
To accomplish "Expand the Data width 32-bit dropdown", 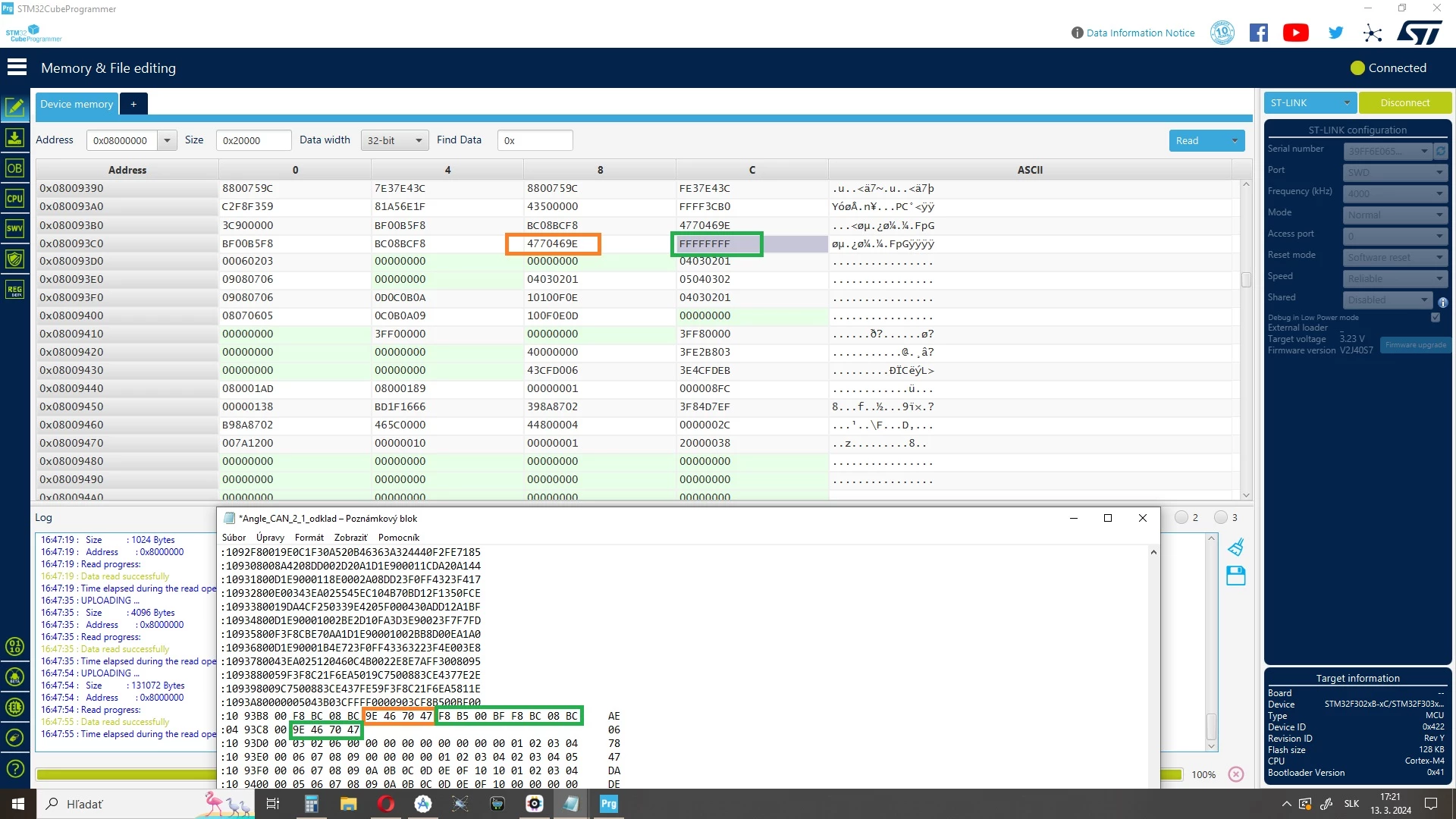I will coord(394,140).
